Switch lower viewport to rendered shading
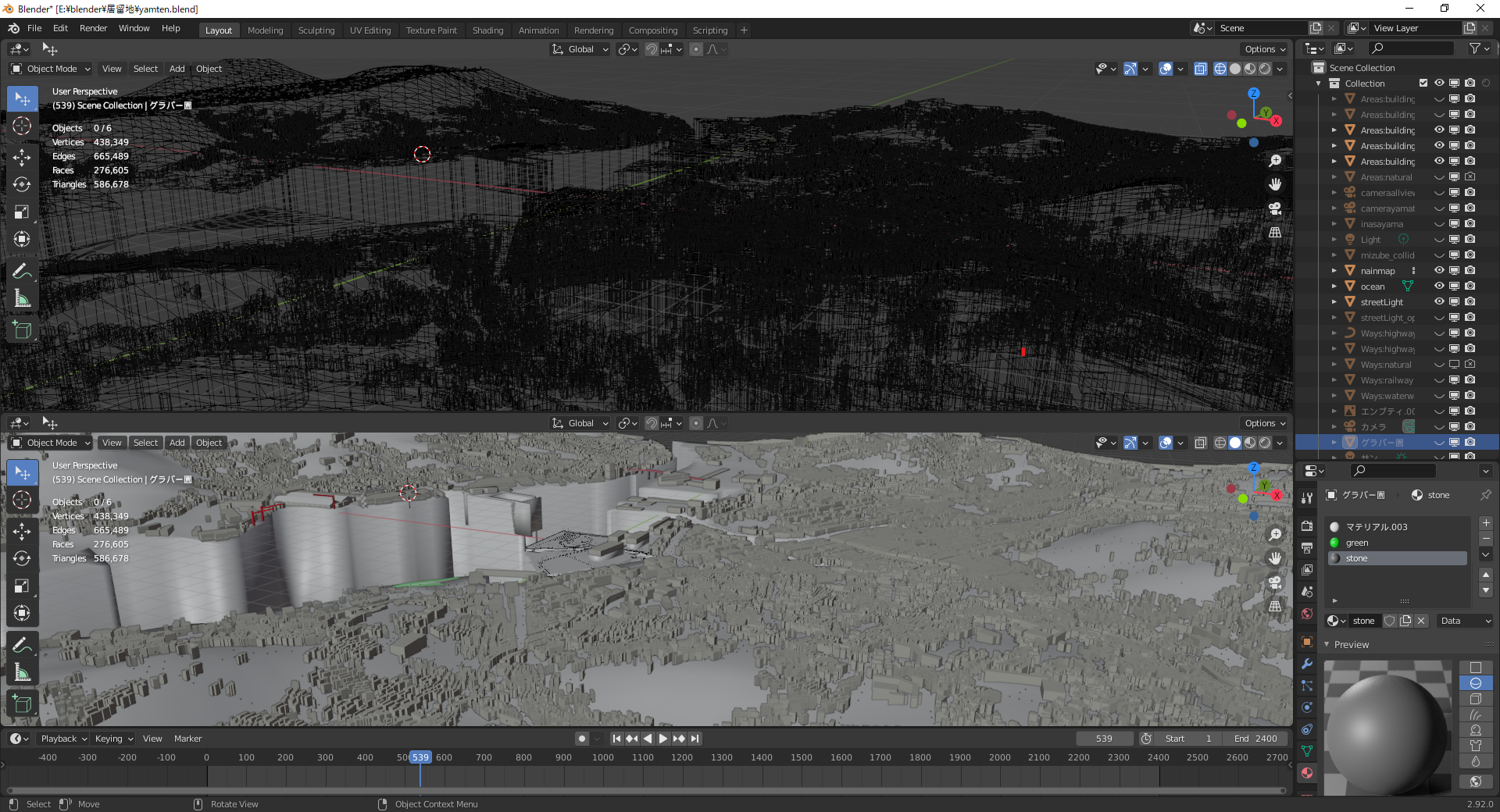1500x812 pixels. coord(1265,443)
